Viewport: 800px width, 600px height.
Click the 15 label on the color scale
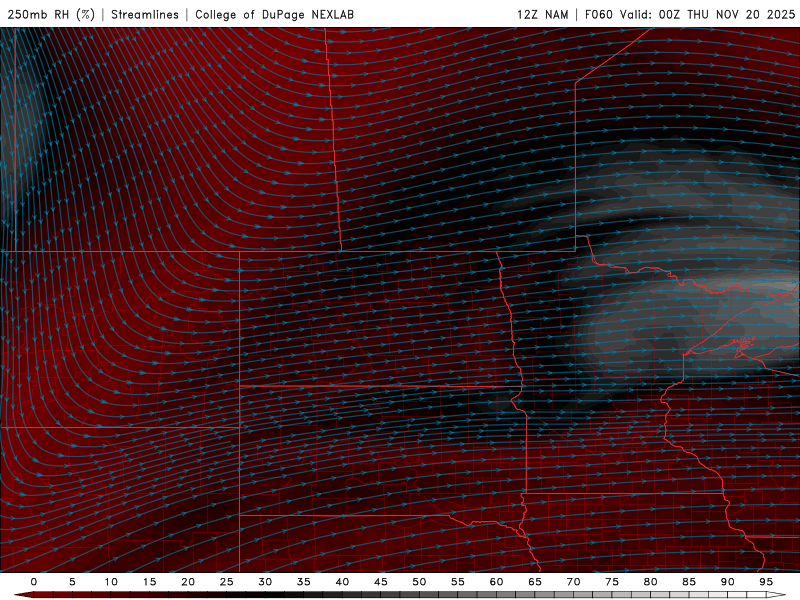(x=149, y=582)
